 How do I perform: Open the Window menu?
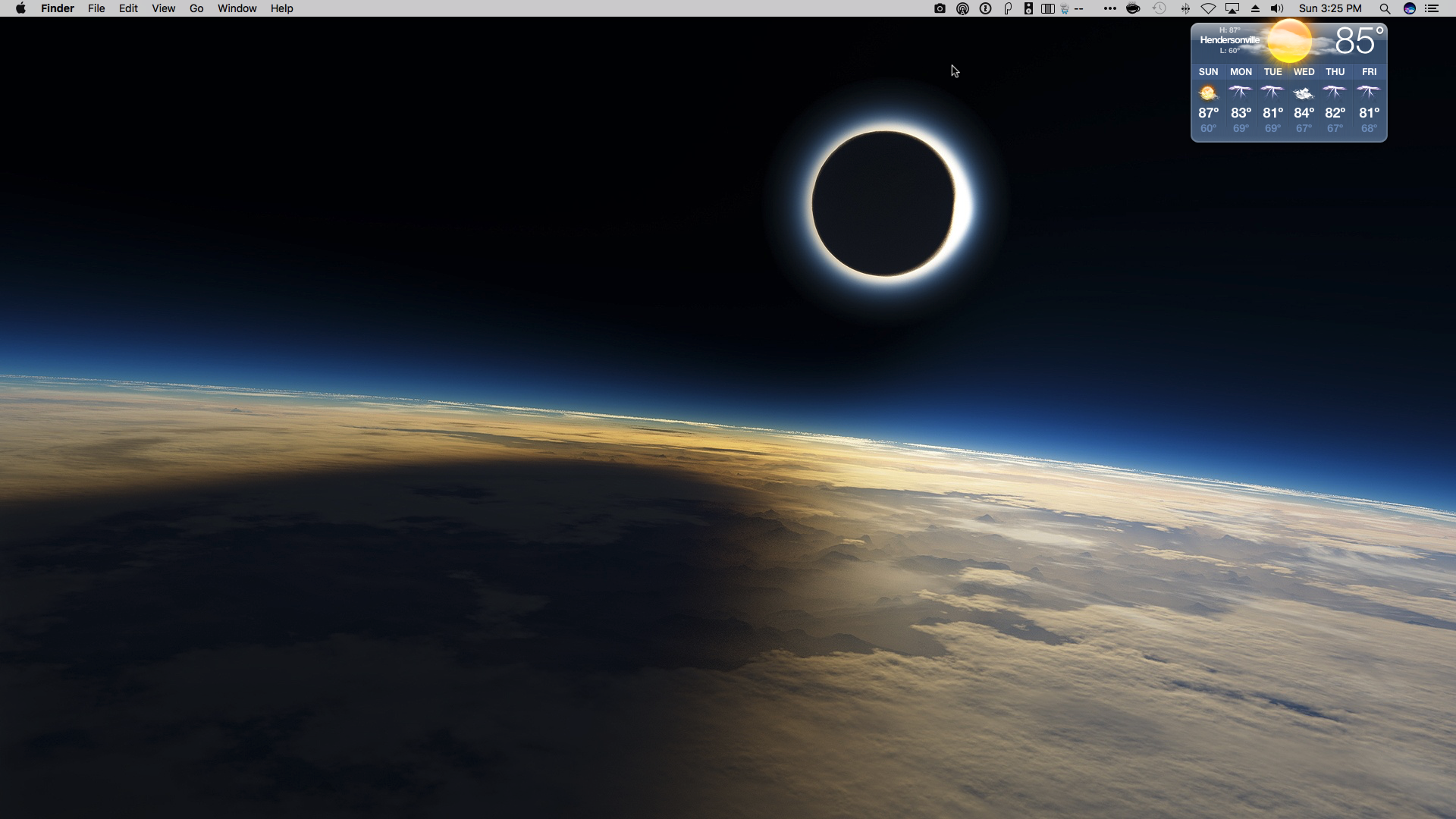237,8
